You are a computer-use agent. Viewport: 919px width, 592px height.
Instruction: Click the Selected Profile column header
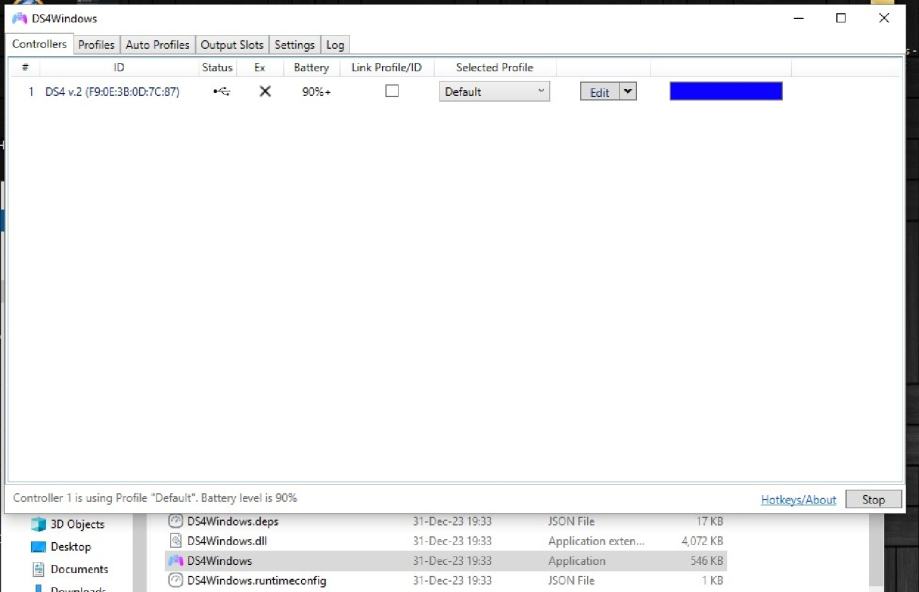[x=495, y=67]
